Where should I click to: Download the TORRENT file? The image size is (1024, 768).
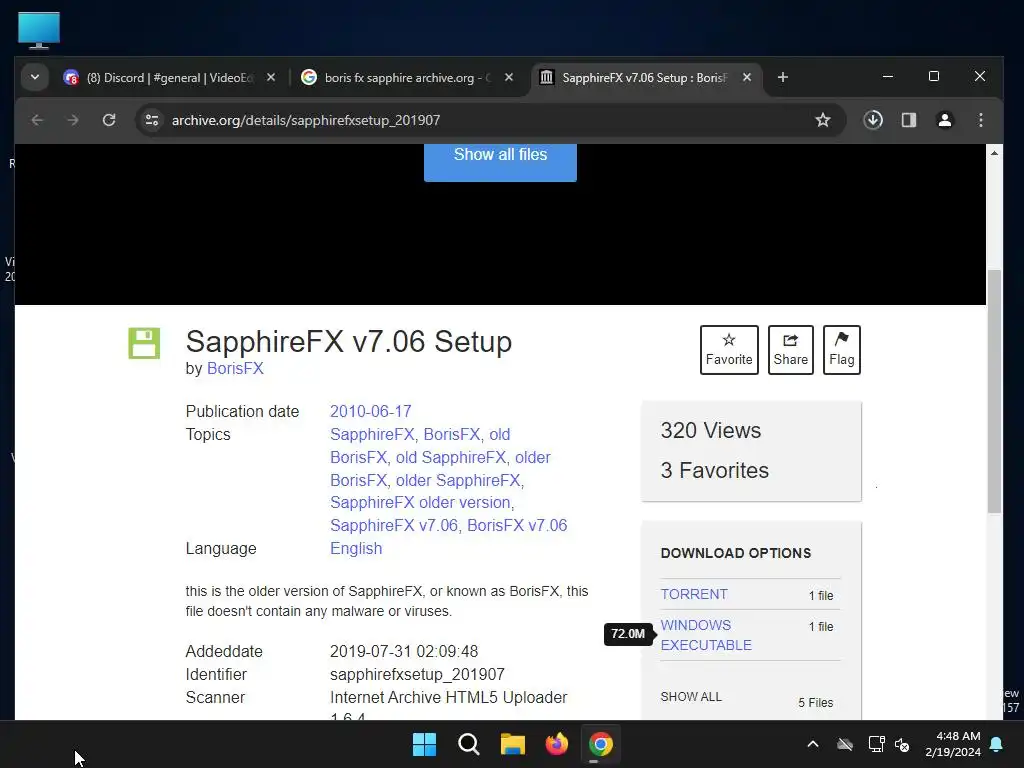(694, 594)
